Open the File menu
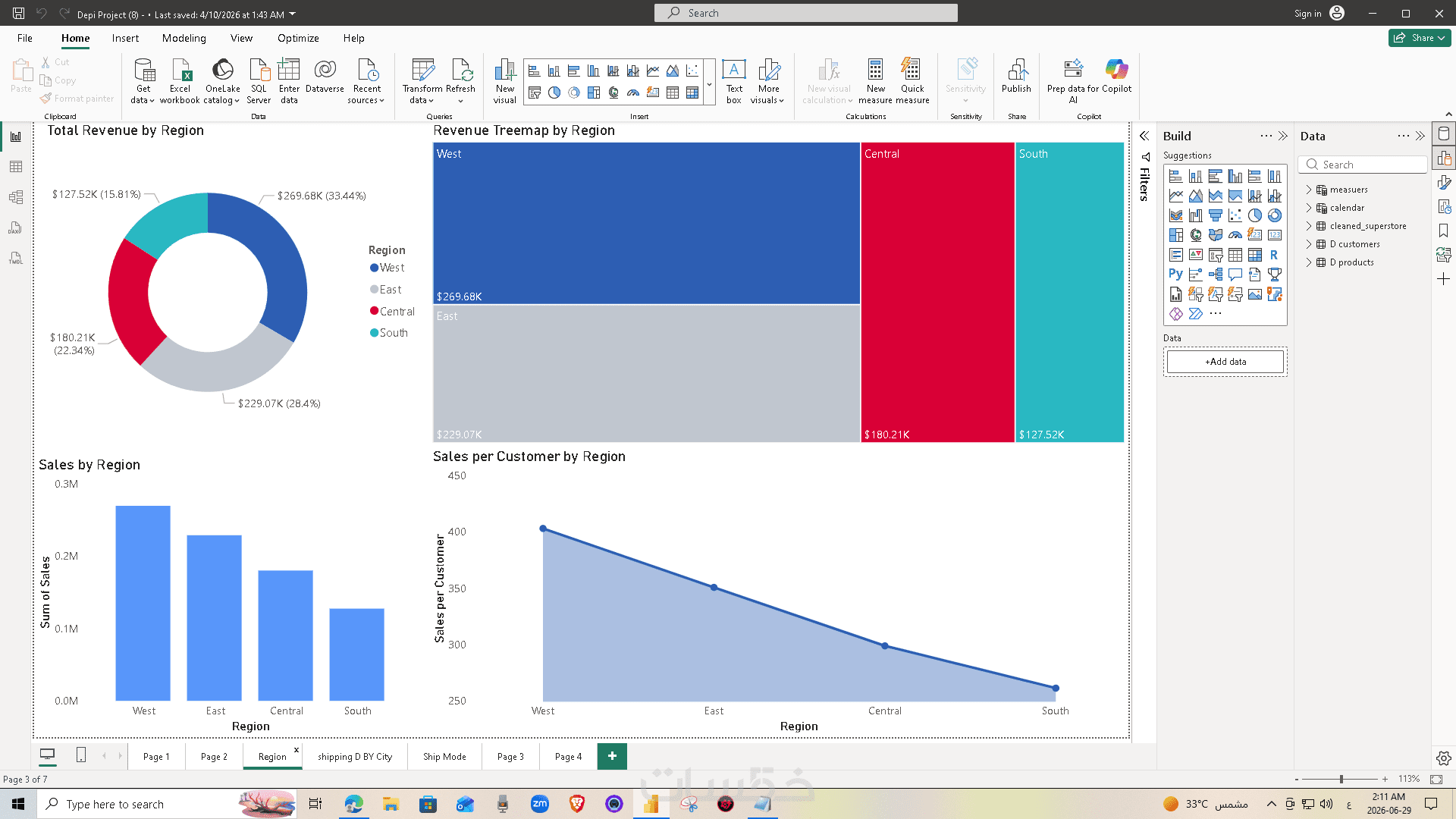This screenshot has height=819, width=1456. [x=25, y=38]
